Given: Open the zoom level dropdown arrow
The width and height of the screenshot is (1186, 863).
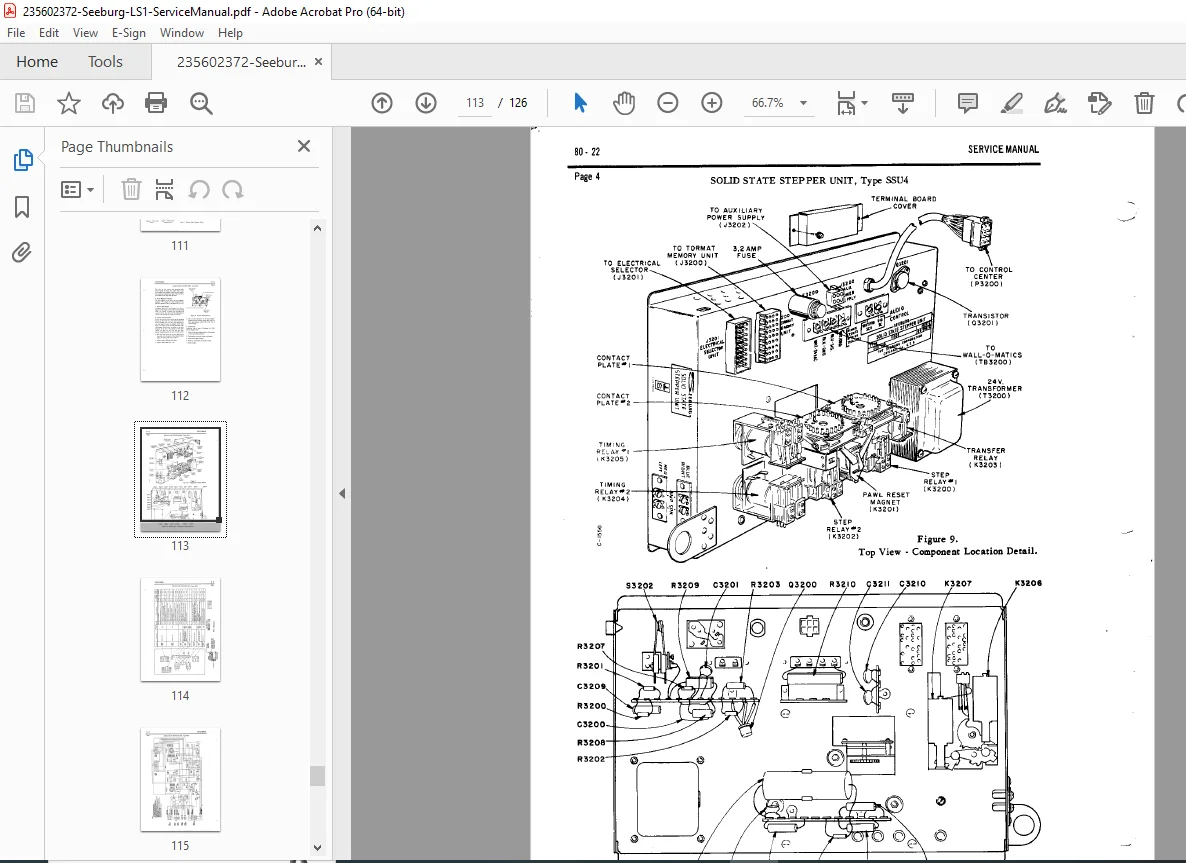Looking at the screenshot, I should click(803, 103).
